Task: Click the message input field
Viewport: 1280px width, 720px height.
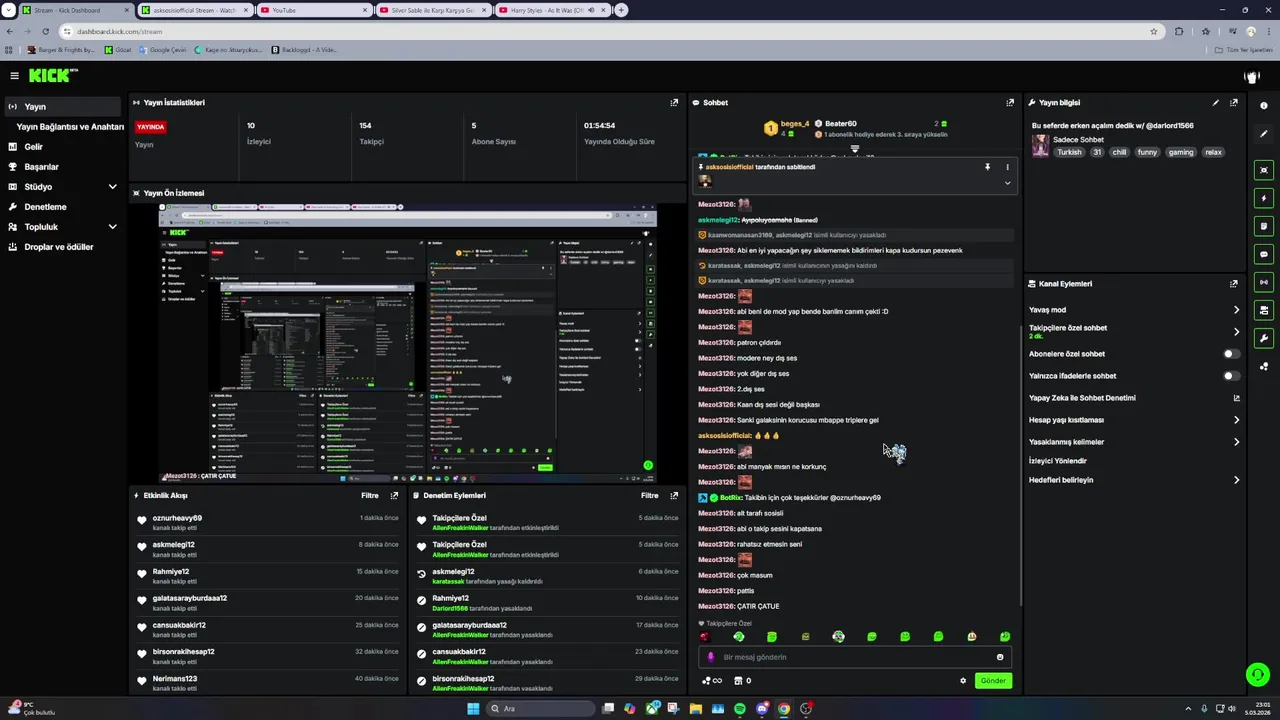Action: [x=855, y=657]
